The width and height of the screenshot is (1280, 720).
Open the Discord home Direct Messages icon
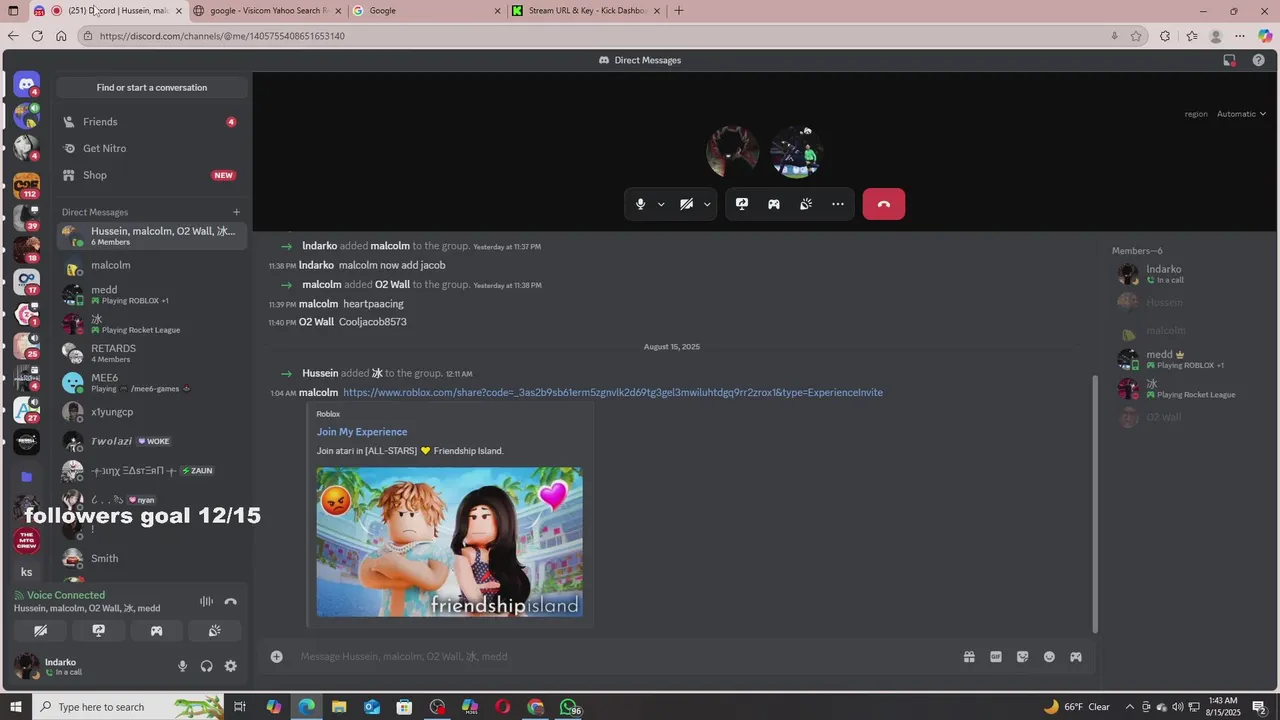pyautogui.click(x=27, y=84)
